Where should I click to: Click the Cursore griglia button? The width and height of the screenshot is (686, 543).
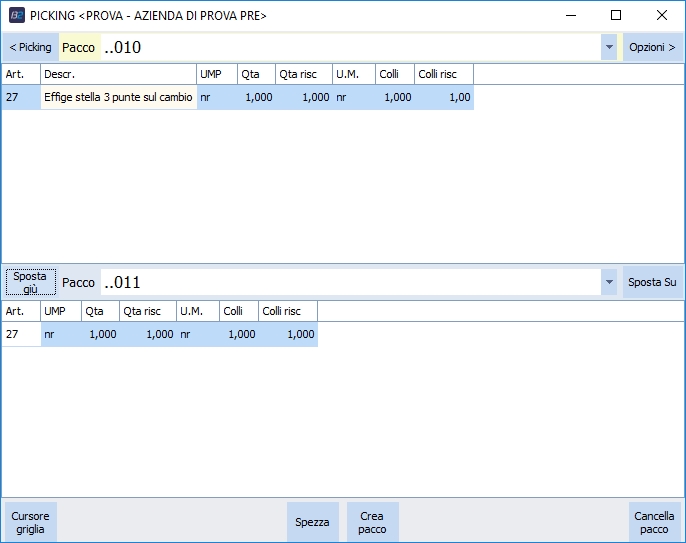pos(30,522)
